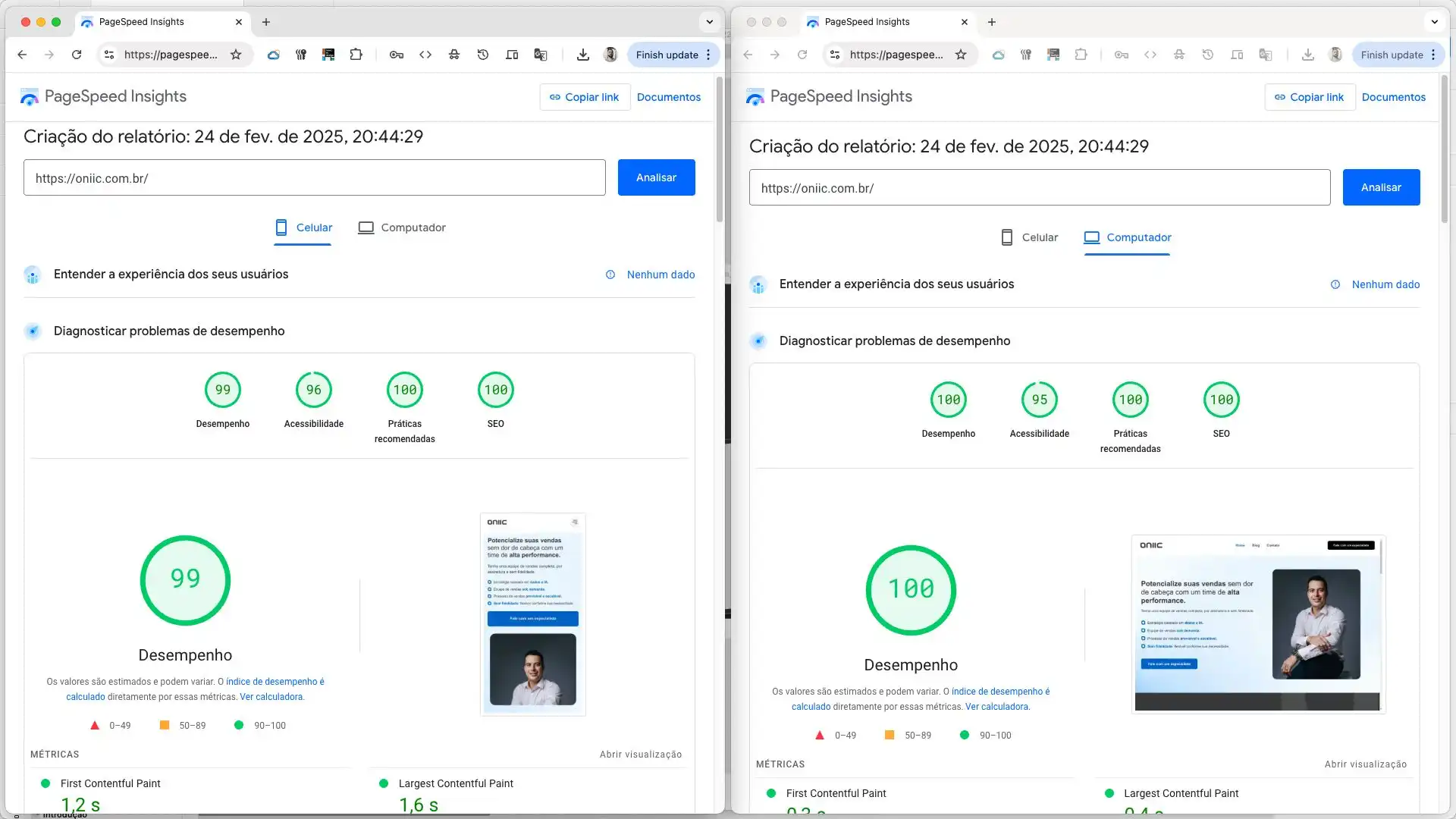Open downloads icon in left browser toolbar
The height and width of the screenshot is (819, 1456).
click(x=582, y=55)
